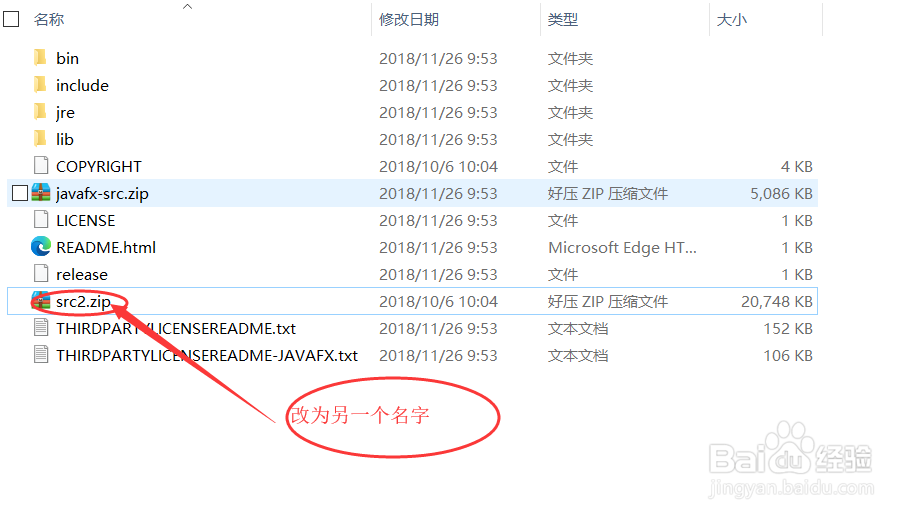Click the 20,748 KB size cell

click(777, 301)
